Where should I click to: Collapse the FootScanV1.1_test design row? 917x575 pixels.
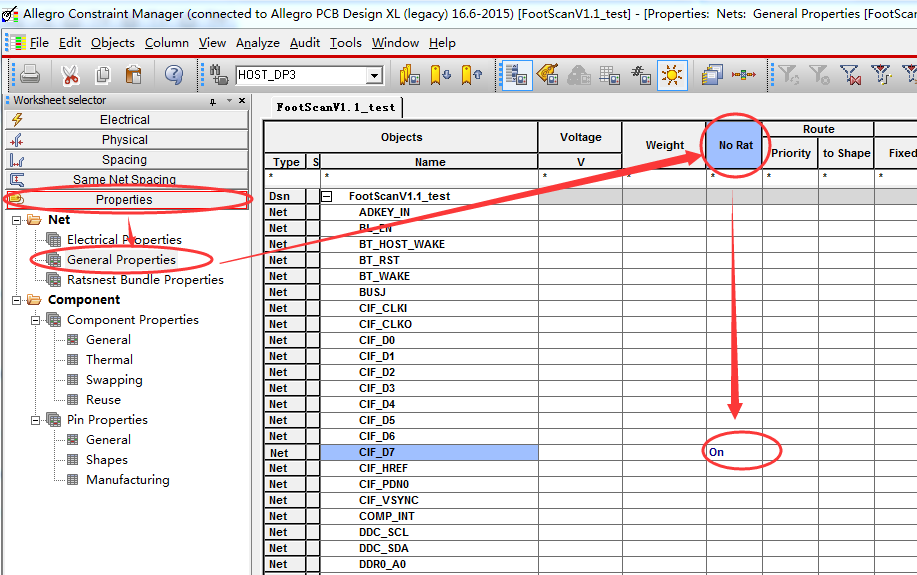[x=326, y=197]
